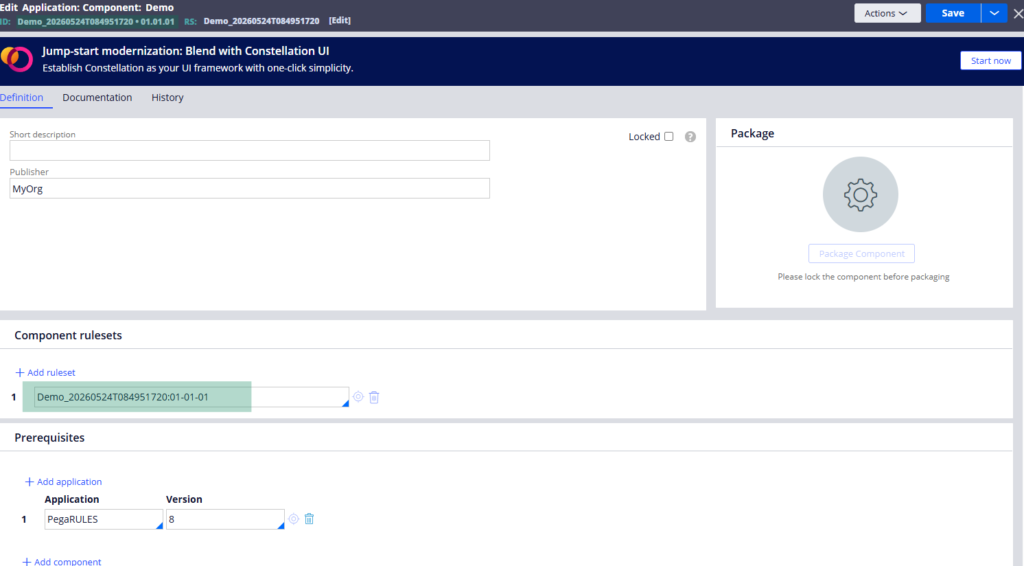Click 'Please lock the component before packaging' text

click(x=863, y=277)
